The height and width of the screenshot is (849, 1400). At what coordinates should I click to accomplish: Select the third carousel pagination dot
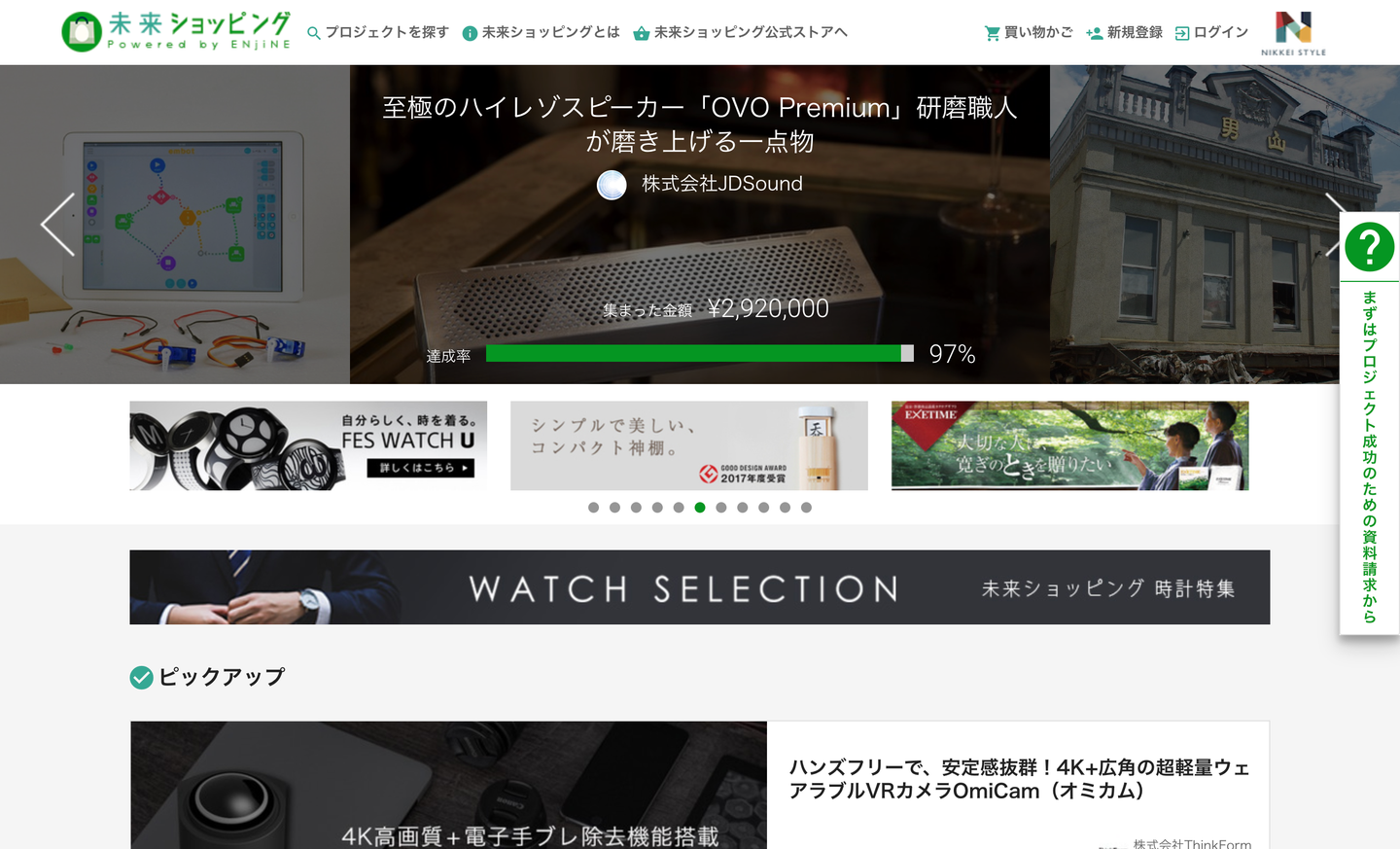(636, 508)
